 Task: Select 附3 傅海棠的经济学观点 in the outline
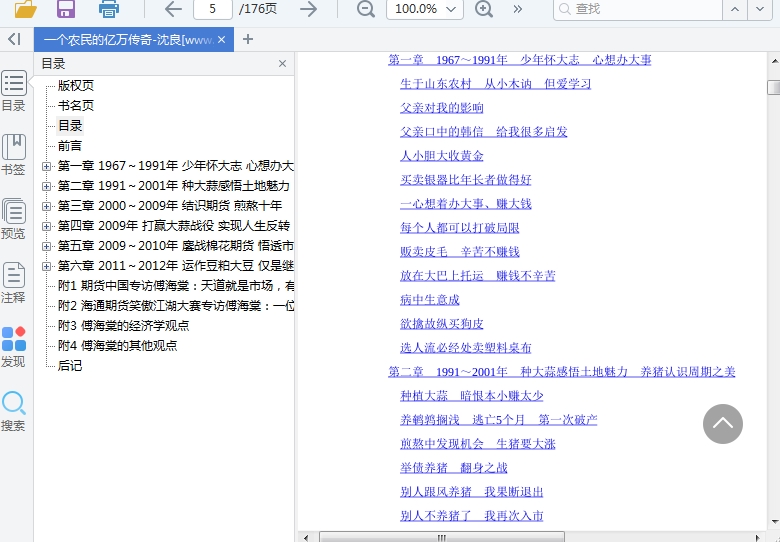tap(123, 326)
